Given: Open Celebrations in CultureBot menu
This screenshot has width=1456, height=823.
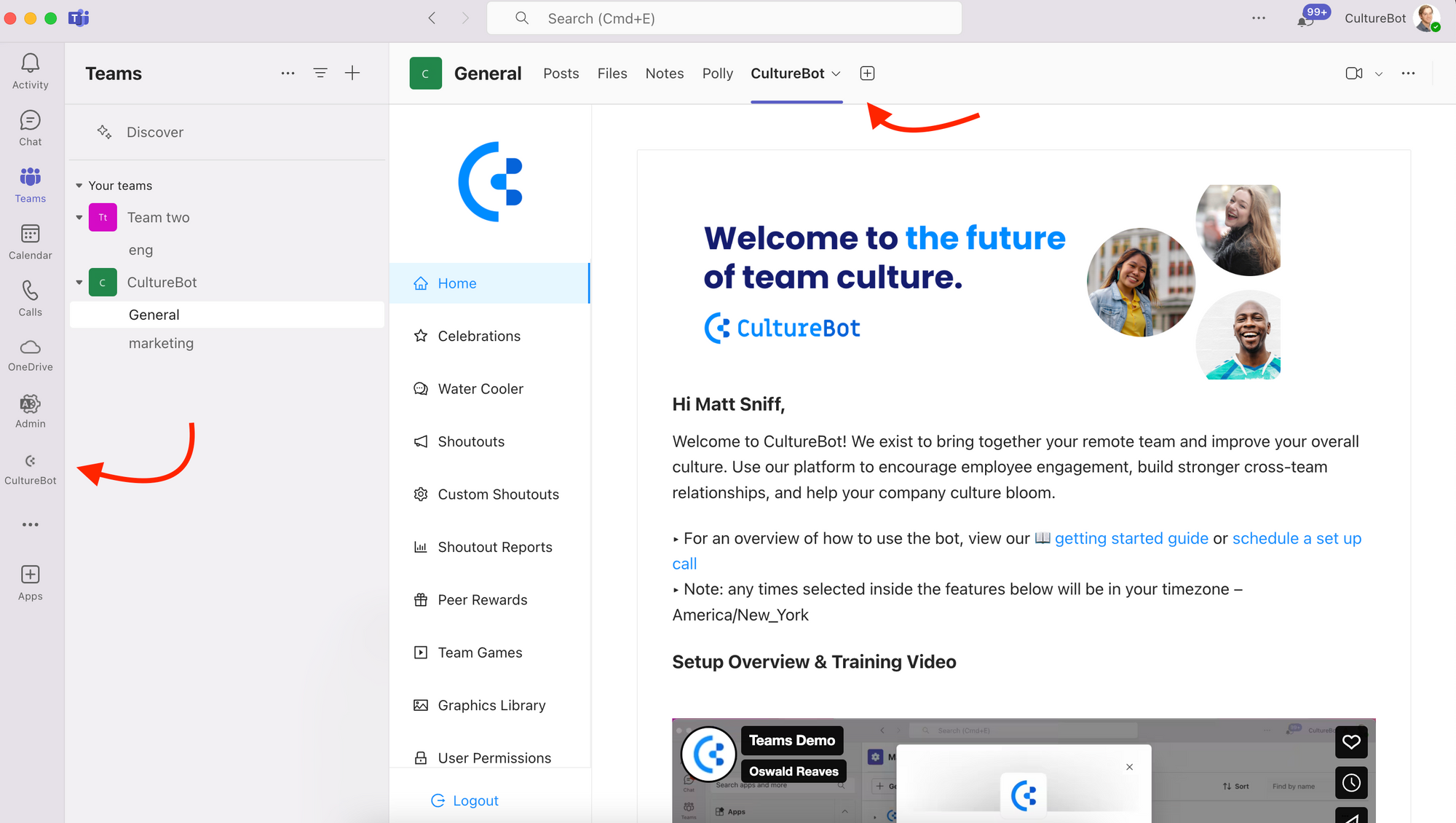Looking at the screenshot, I should [489, 336].
